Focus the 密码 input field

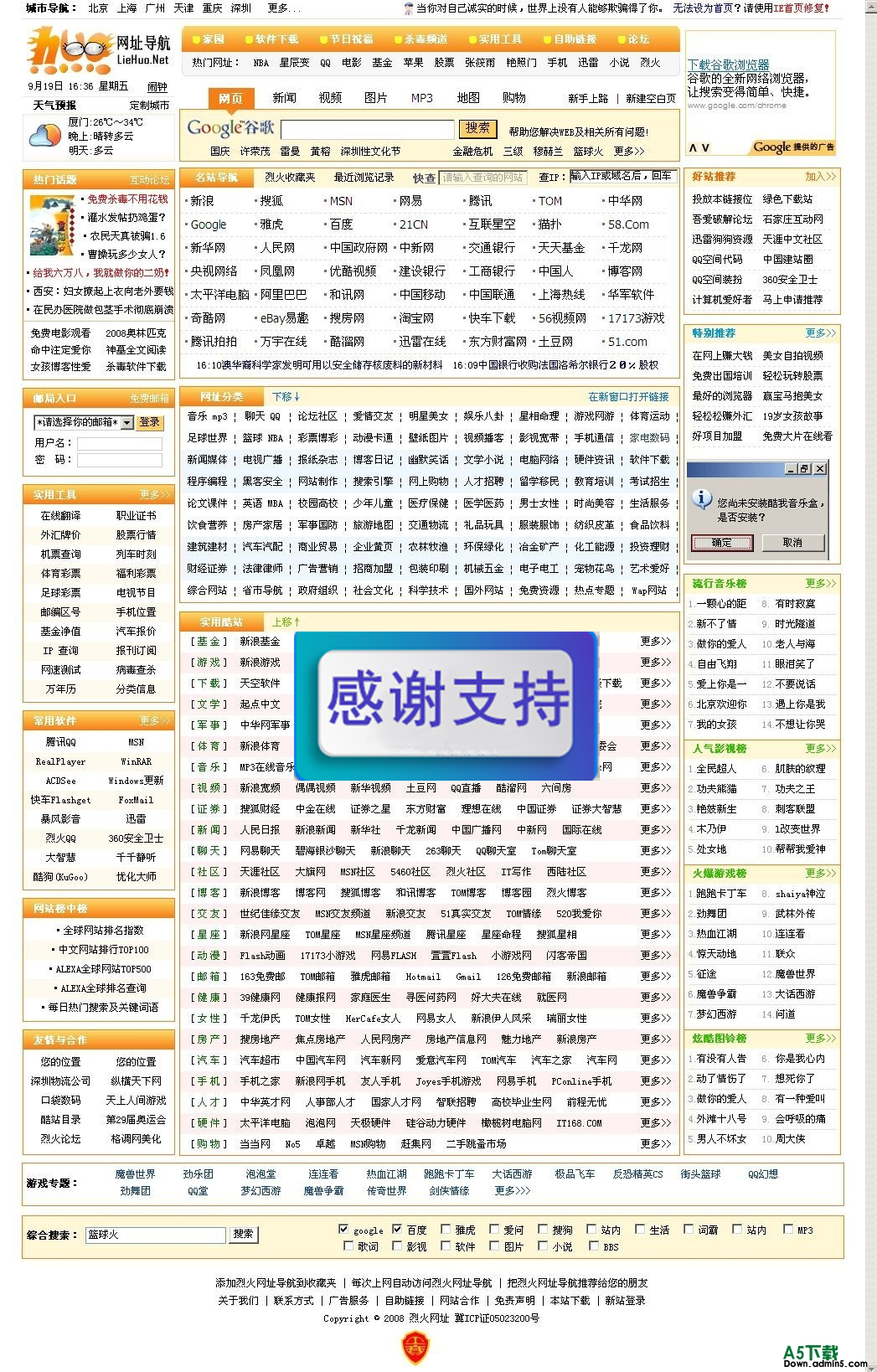tap(120, 460)
